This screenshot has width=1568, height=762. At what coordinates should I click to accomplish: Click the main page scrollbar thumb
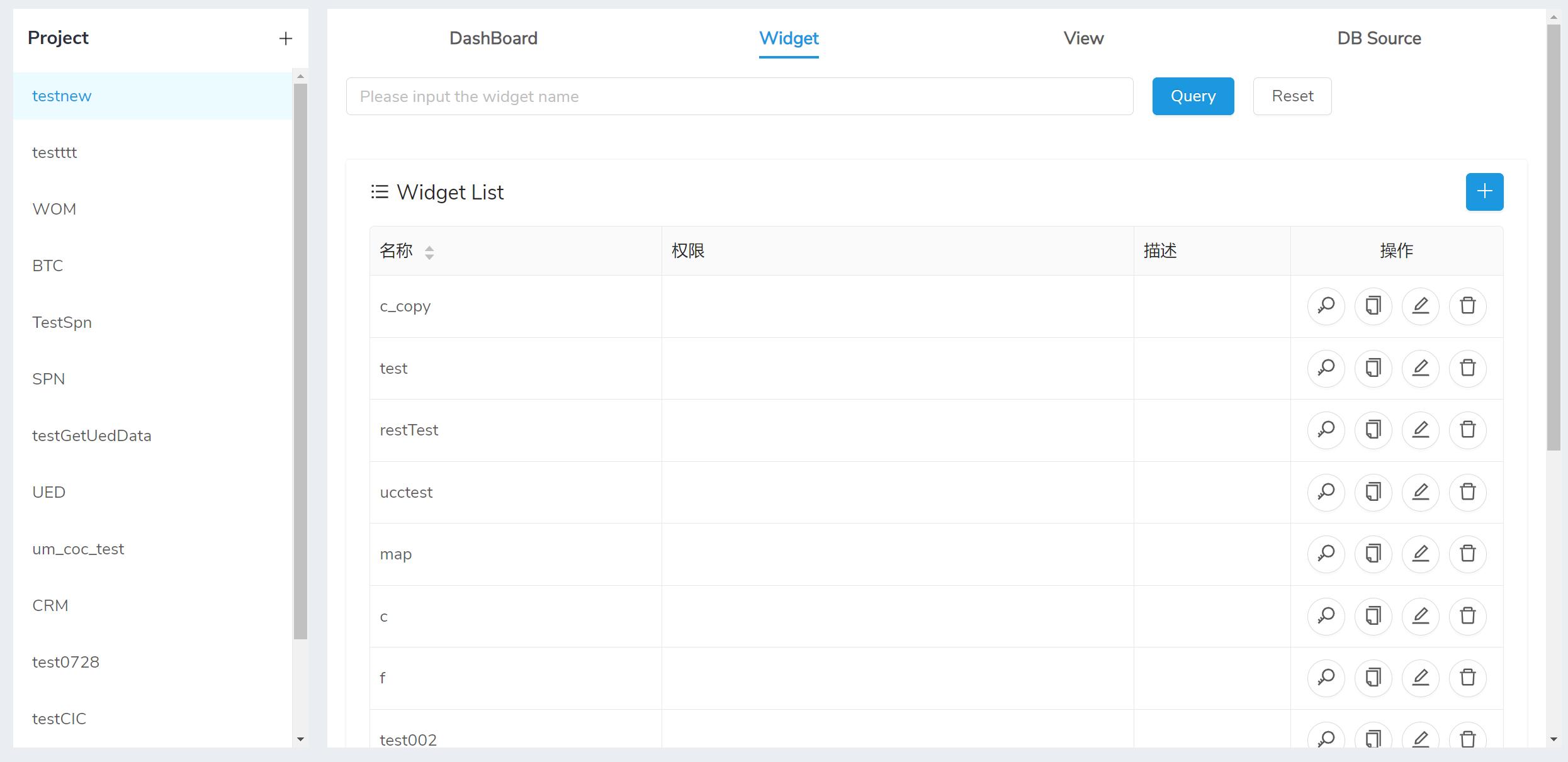click(1554, 237)
